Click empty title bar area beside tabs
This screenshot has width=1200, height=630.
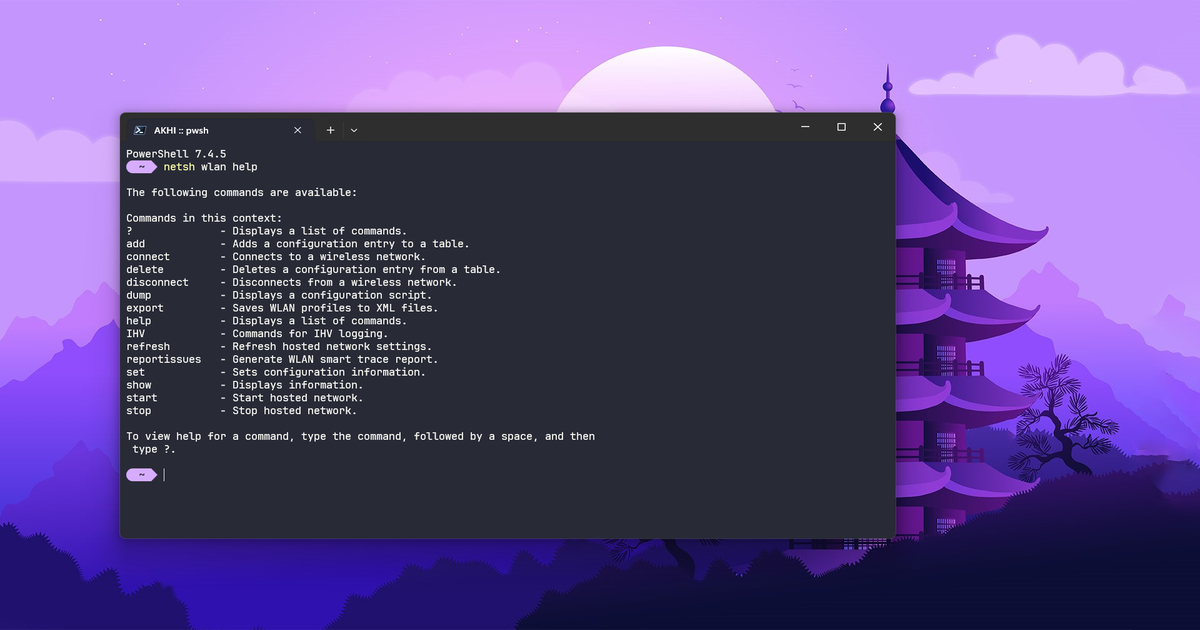click(x=570, y=128)
